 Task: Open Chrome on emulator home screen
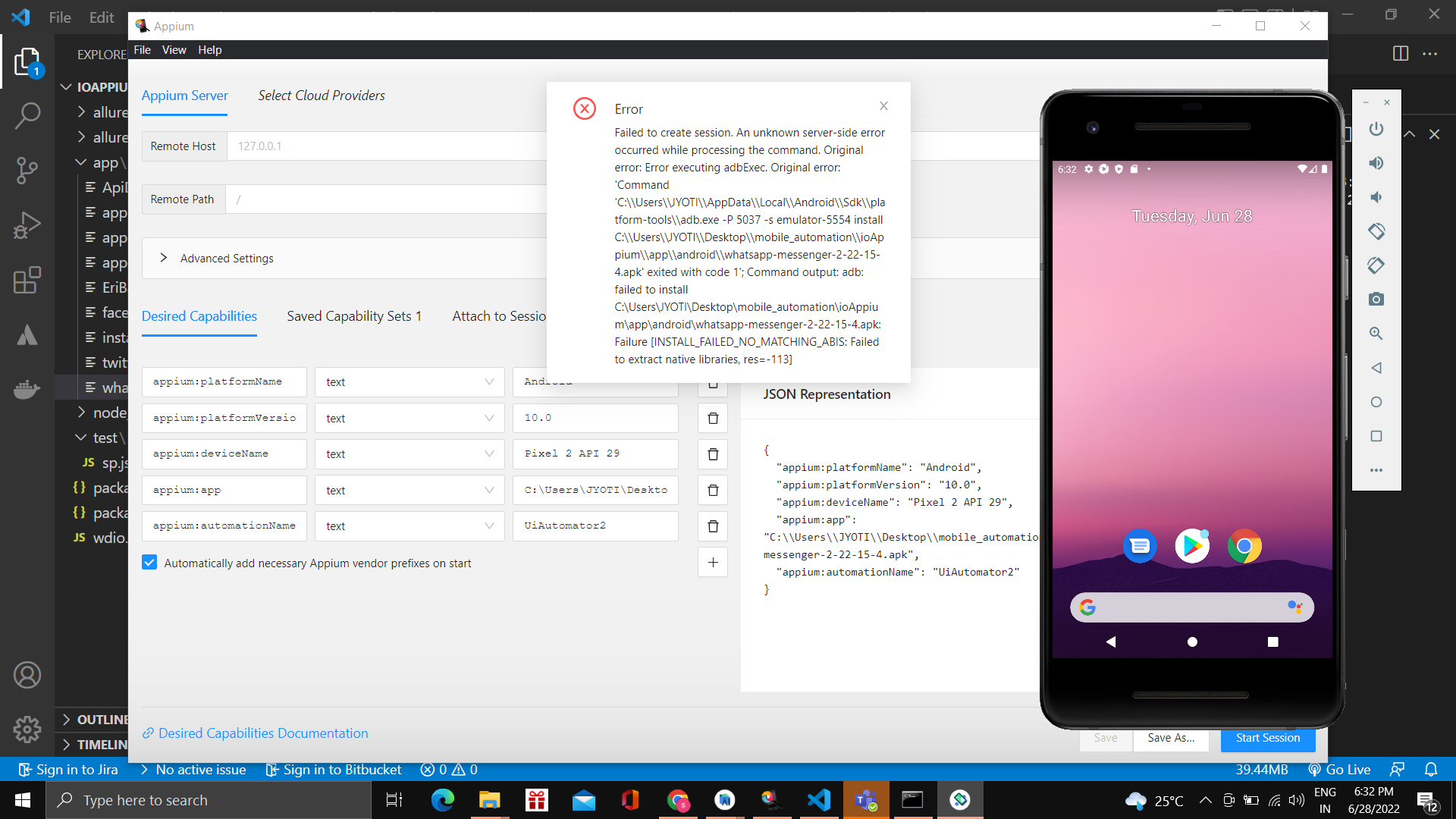click(x=1244, y=546)
